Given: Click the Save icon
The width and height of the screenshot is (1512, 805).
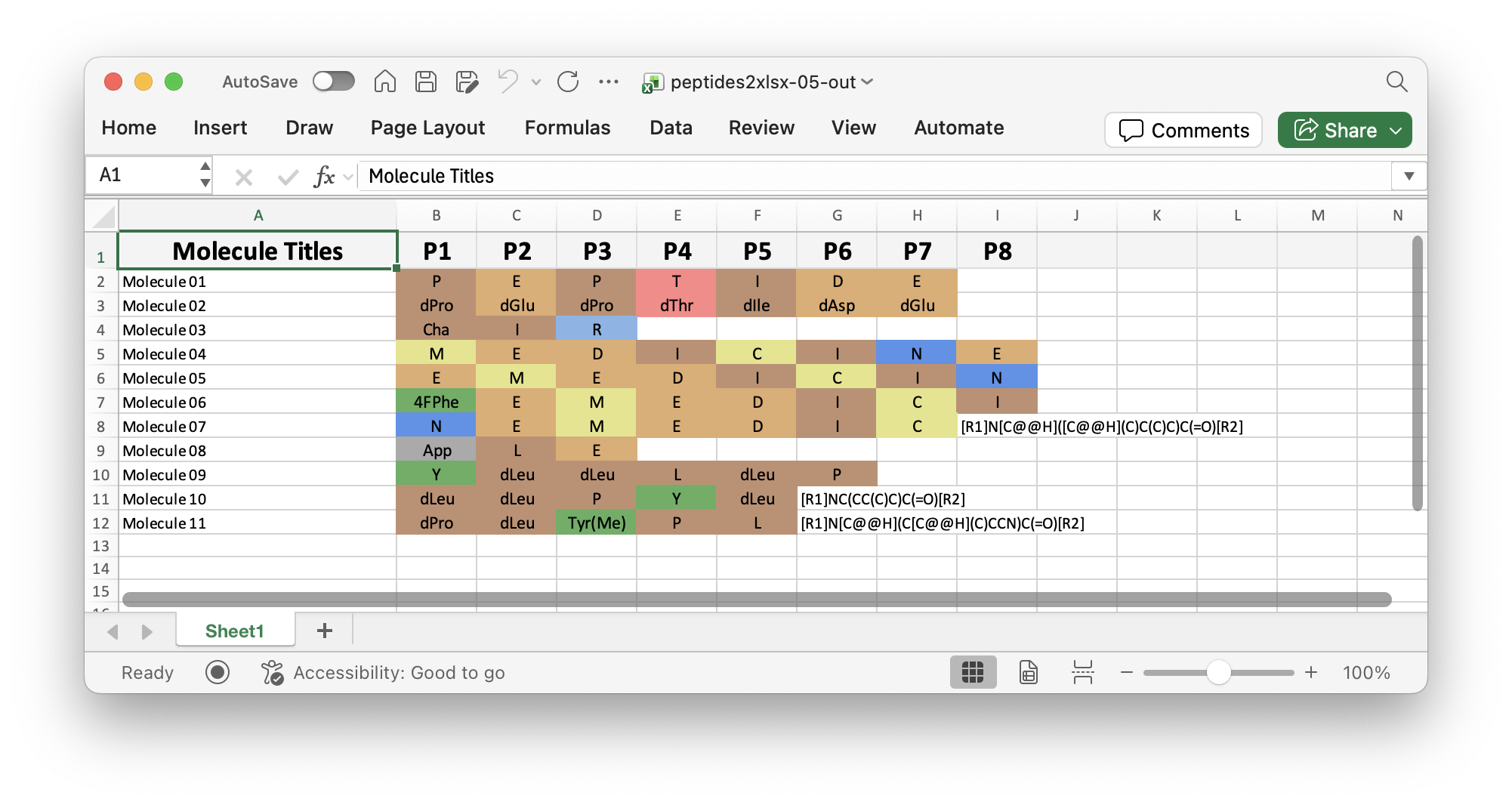Looking at the screenshot, I should point(426,82).
